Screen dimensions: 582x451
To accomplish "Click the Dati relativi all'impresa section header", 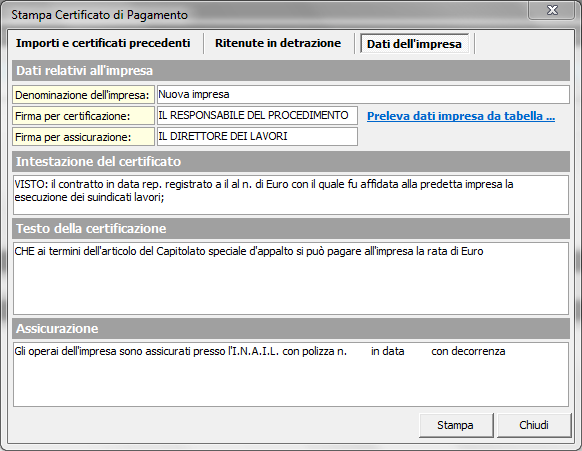I will (x=291, y=71).
